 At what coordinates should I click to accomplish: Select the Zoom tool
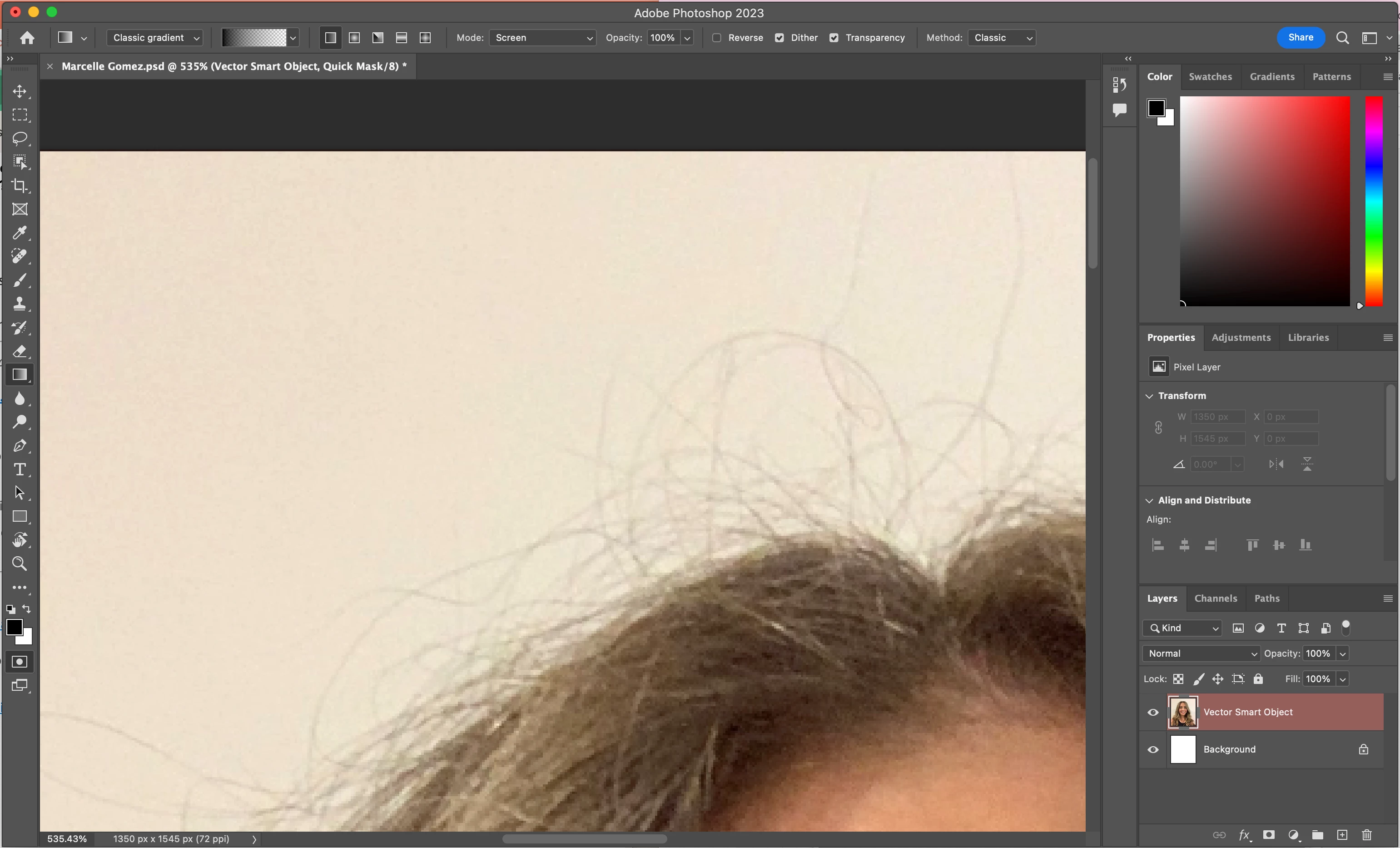20,564
